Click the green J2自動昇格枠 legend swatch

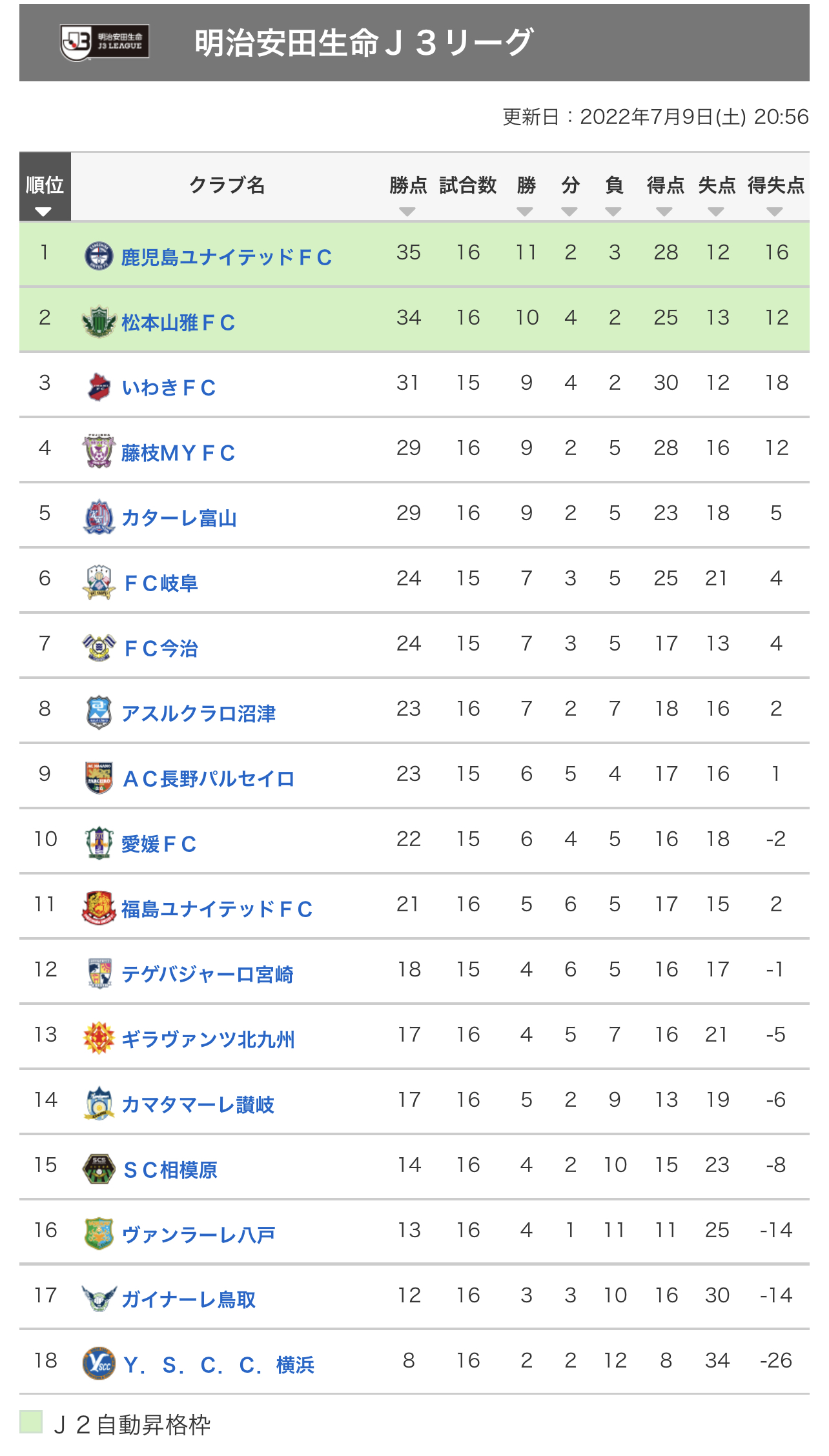[x=31, y=1422]
